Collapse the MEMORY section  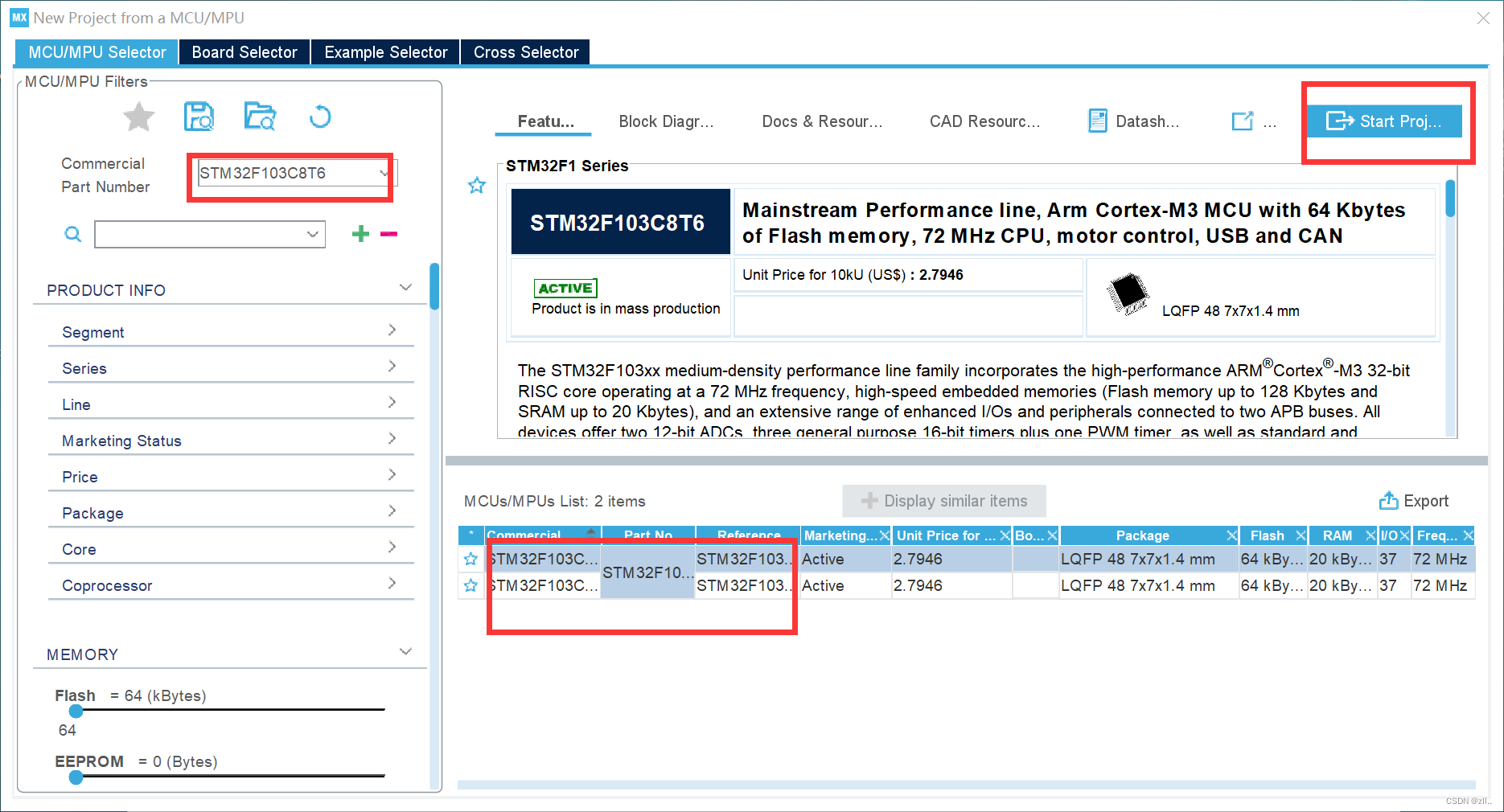coord(405,652)
